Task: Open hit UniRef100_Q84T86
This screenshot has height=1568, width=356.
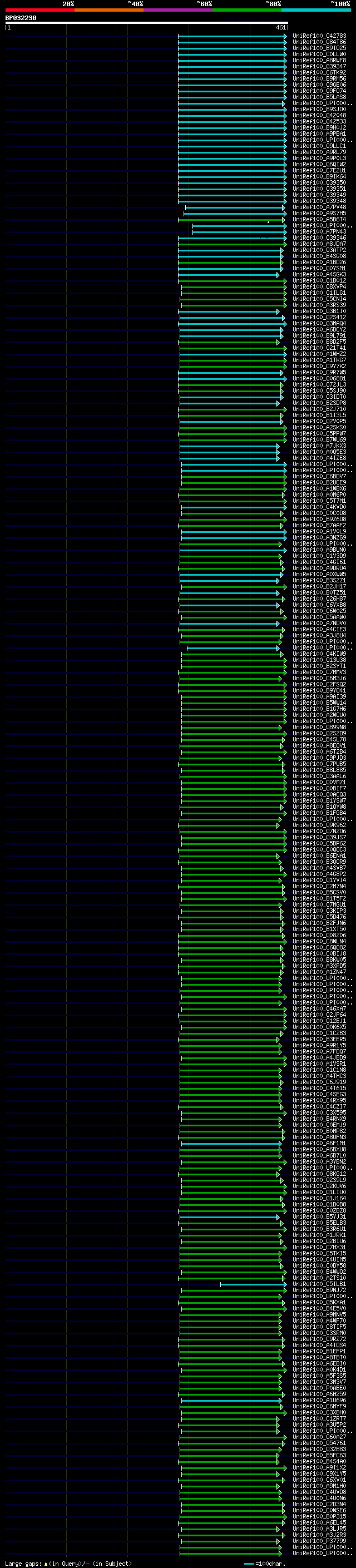Action: (319, 42)
